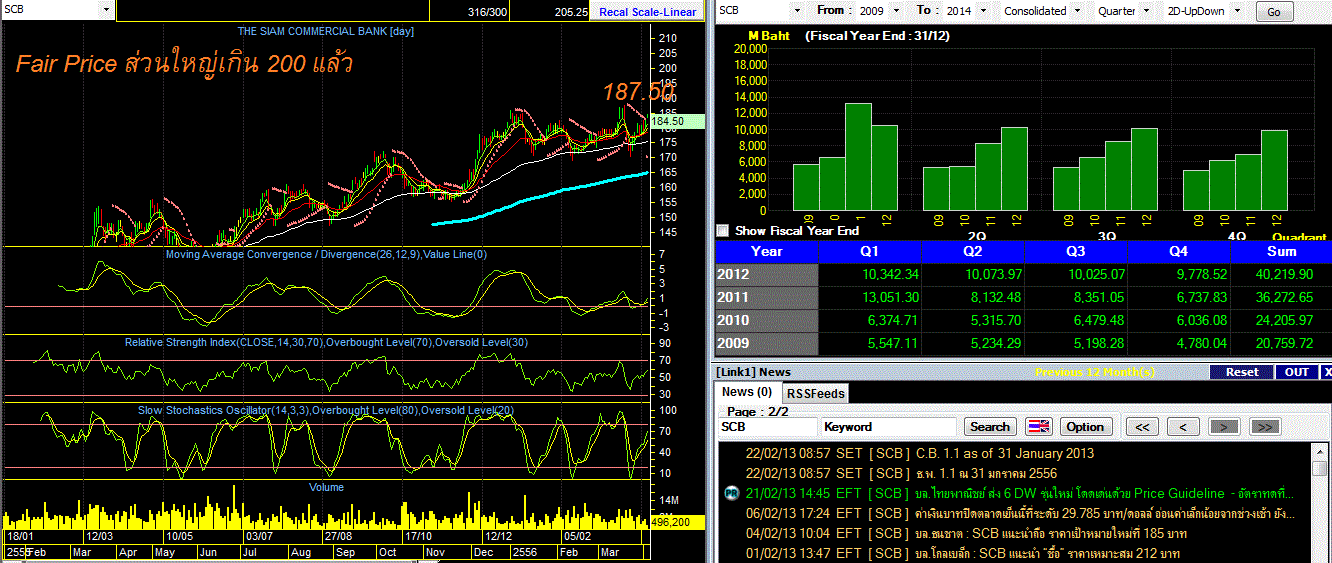Go to first news page (<<)
Viewport: 1332px width, 563px height.
(x=1142, y=427)
